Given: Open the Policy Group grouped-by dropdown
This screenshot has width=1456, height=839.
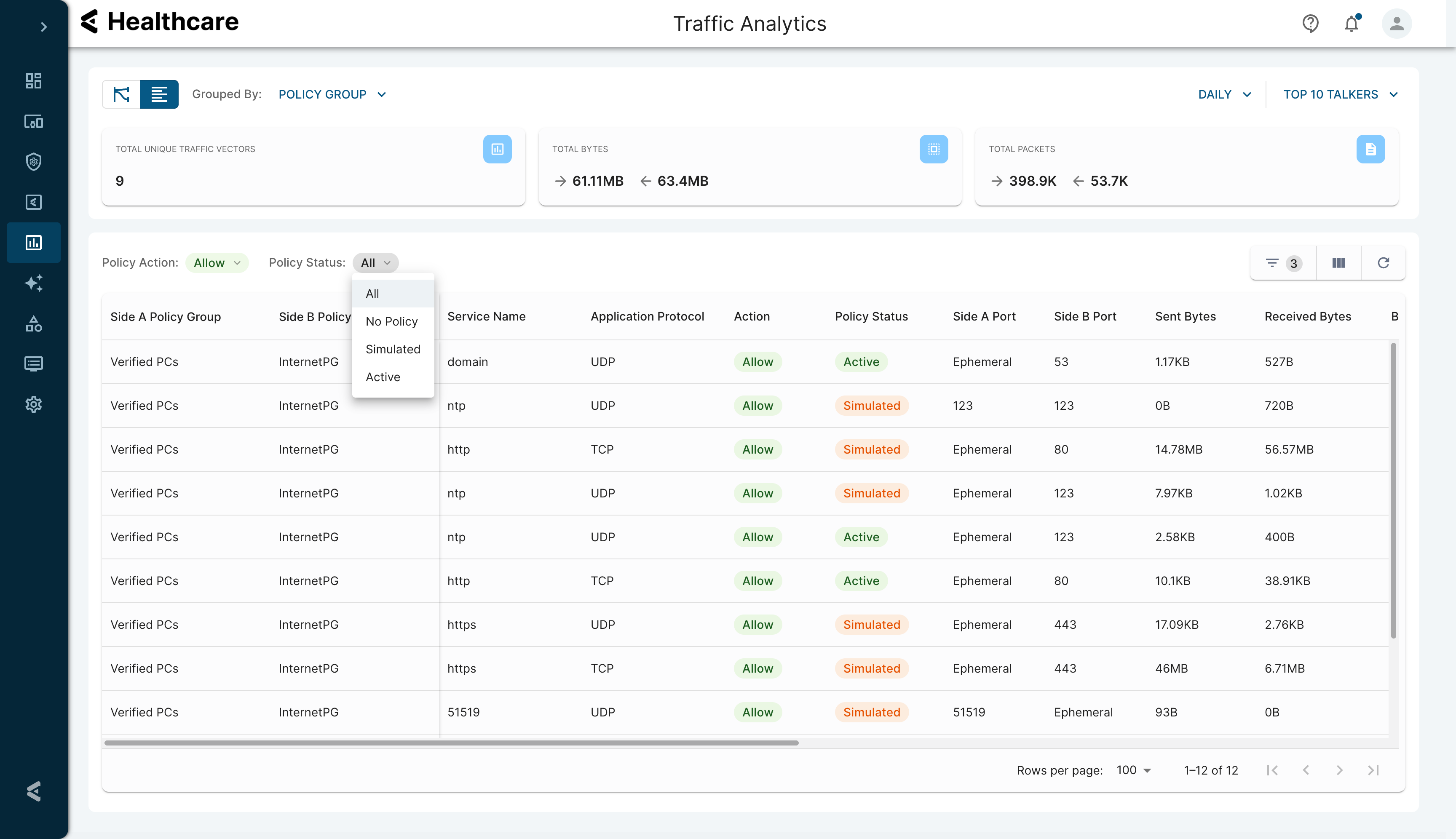Looking at the screenshot, I should coord(332,94).
